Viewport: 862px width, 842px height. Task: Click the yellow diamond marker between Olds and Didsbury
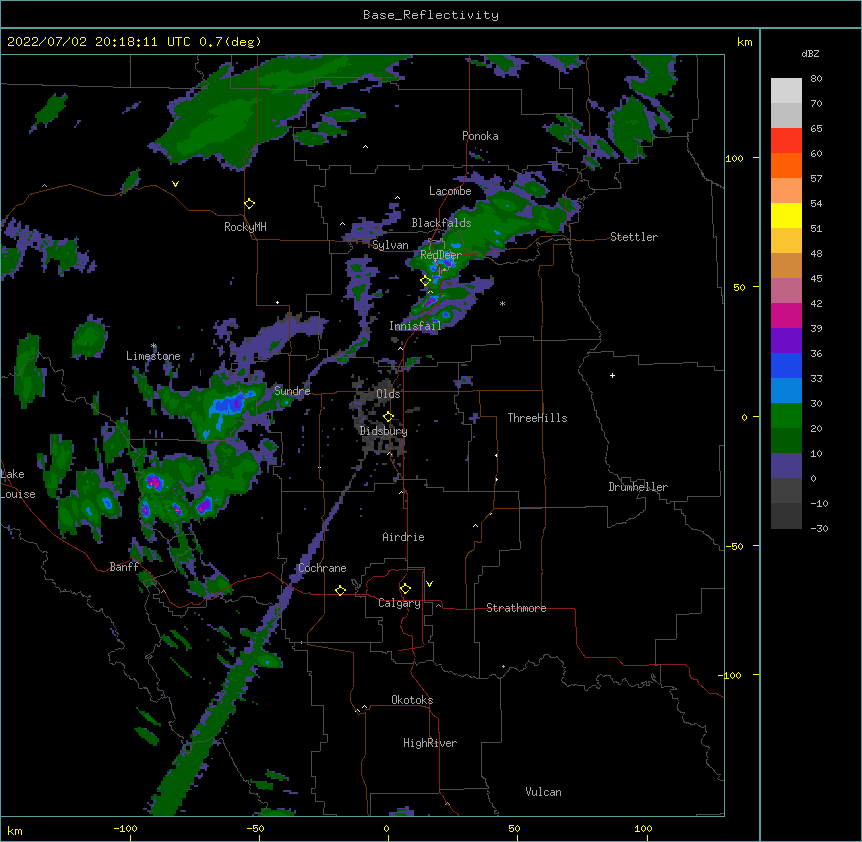click(388, 417)
